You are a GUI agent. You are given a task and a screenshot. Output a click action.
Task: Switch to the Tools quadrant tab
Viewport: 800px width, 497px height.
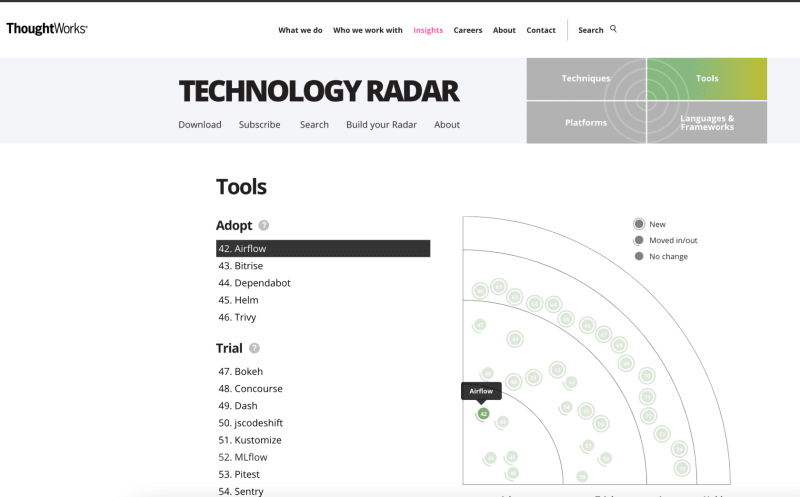coord(707,79)
